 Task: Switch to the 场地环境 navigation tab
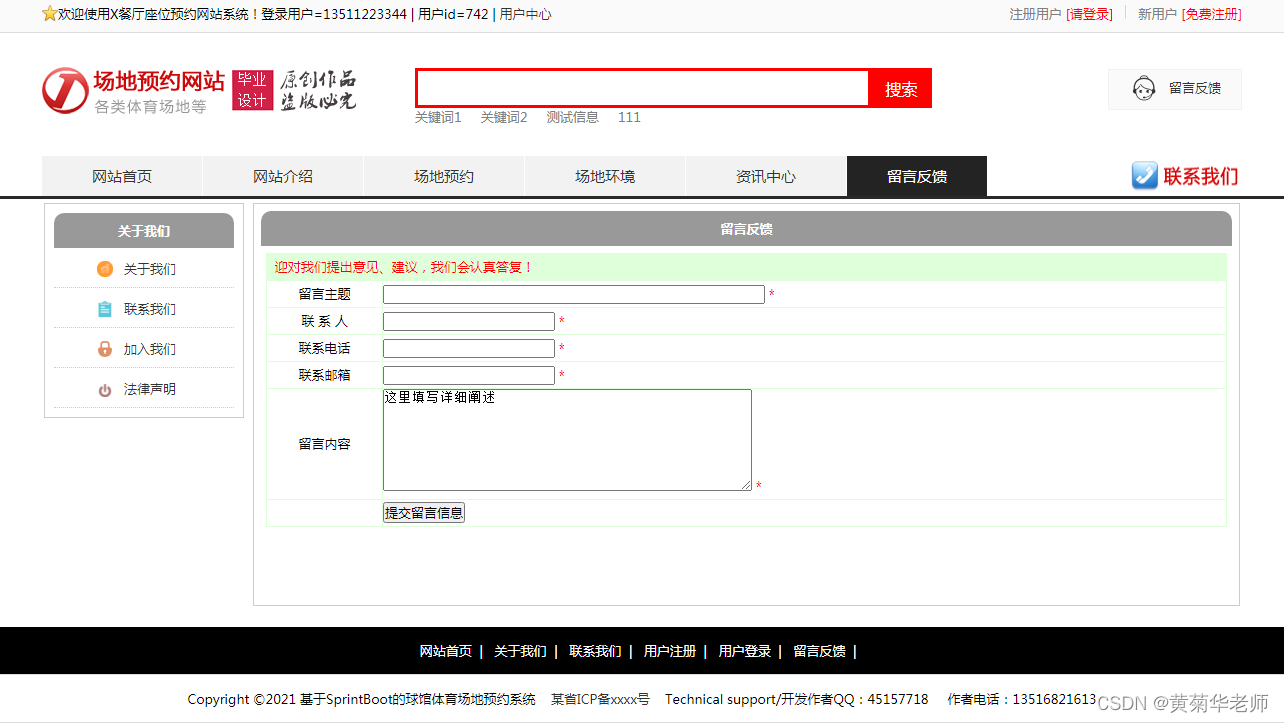pyautogui.click(x=605, y=177)
